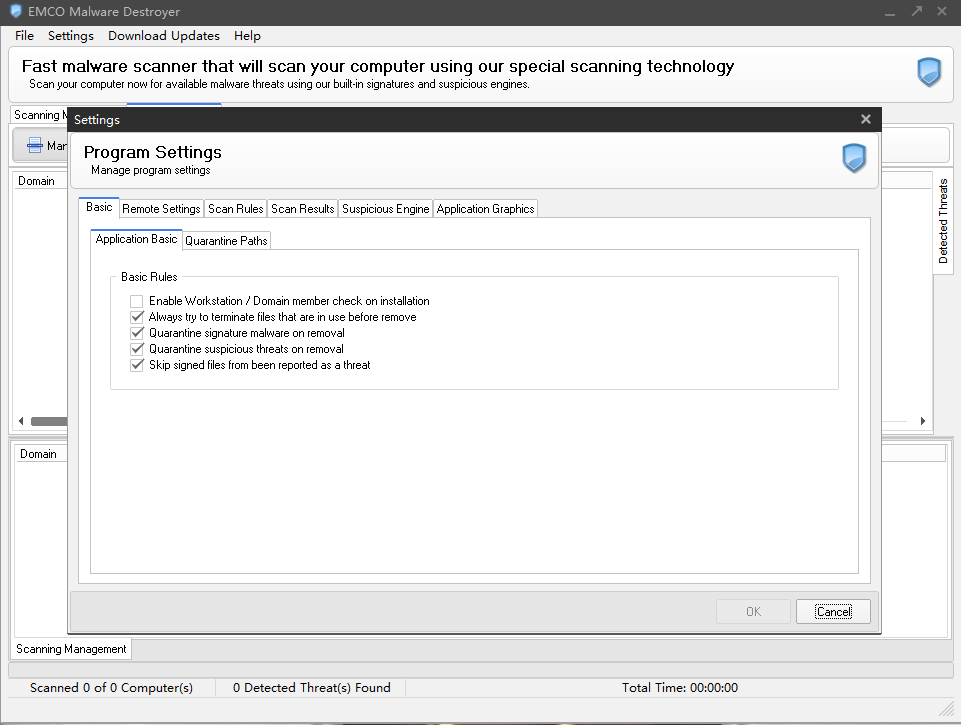Uncheck Skip signed files from been reported
Viewport: 961px width, 725px height.
click(x=137, y=365)
